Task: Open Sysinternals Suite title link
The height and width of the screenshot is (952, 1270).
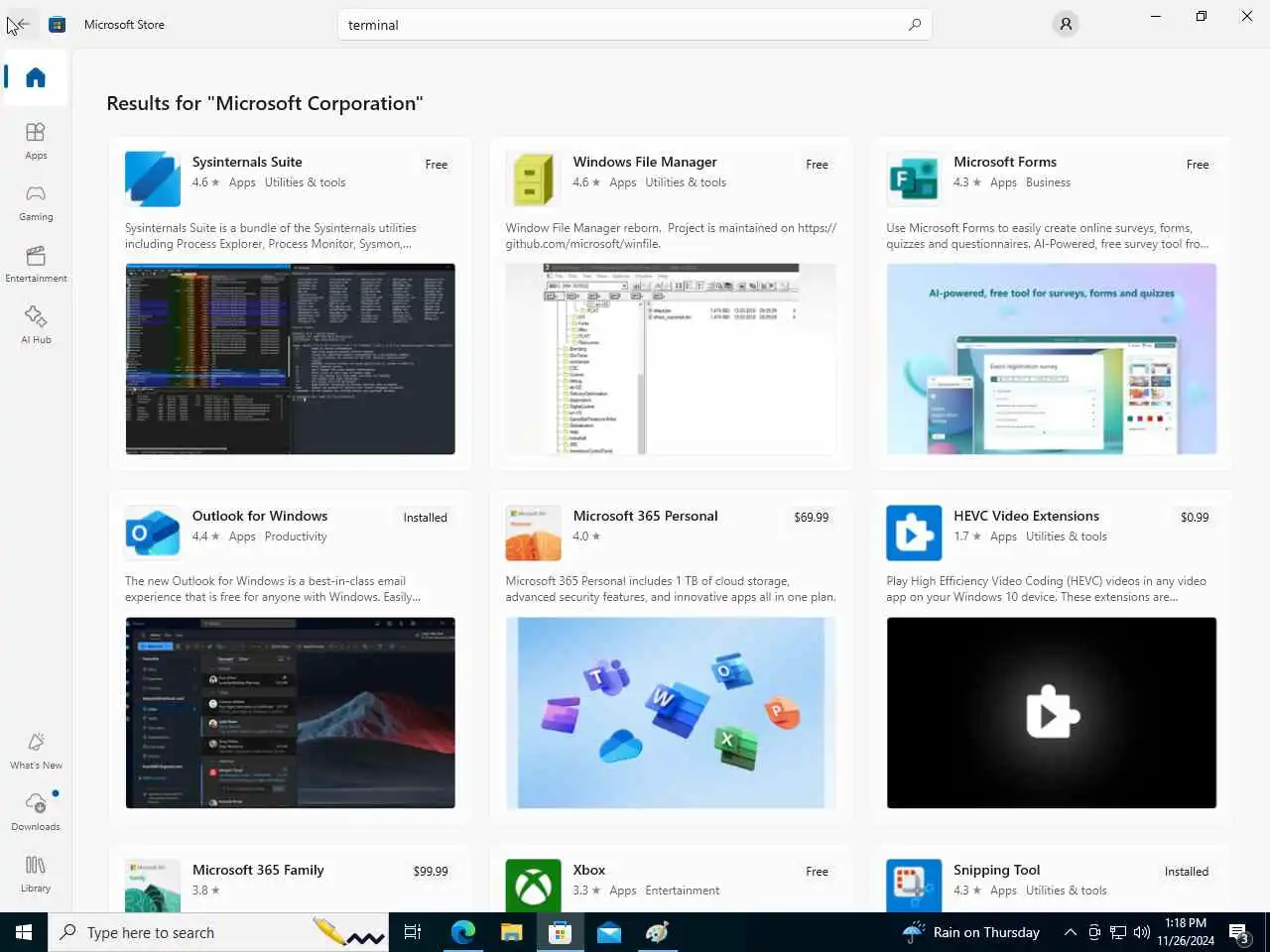Action: [x=247, y=162]
